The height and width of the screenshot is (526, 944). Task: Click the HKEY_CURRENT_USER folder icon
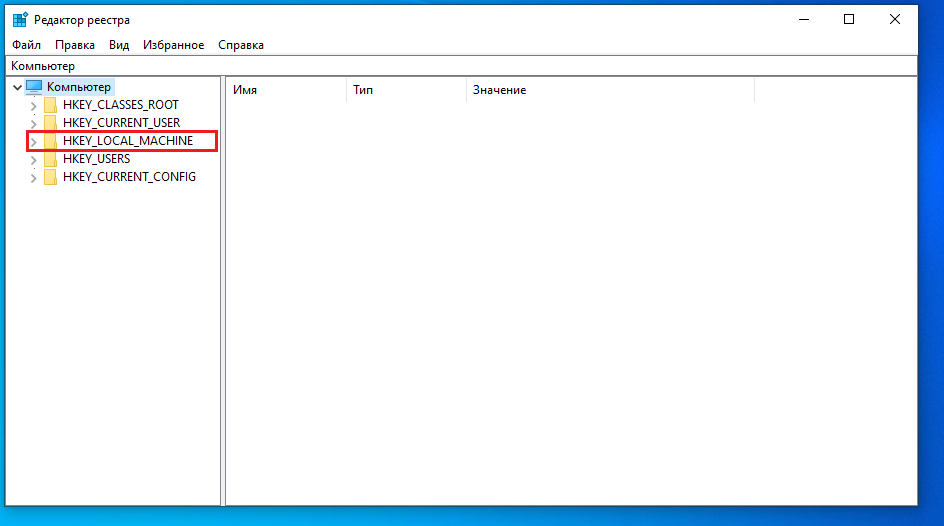coord(51,123)
